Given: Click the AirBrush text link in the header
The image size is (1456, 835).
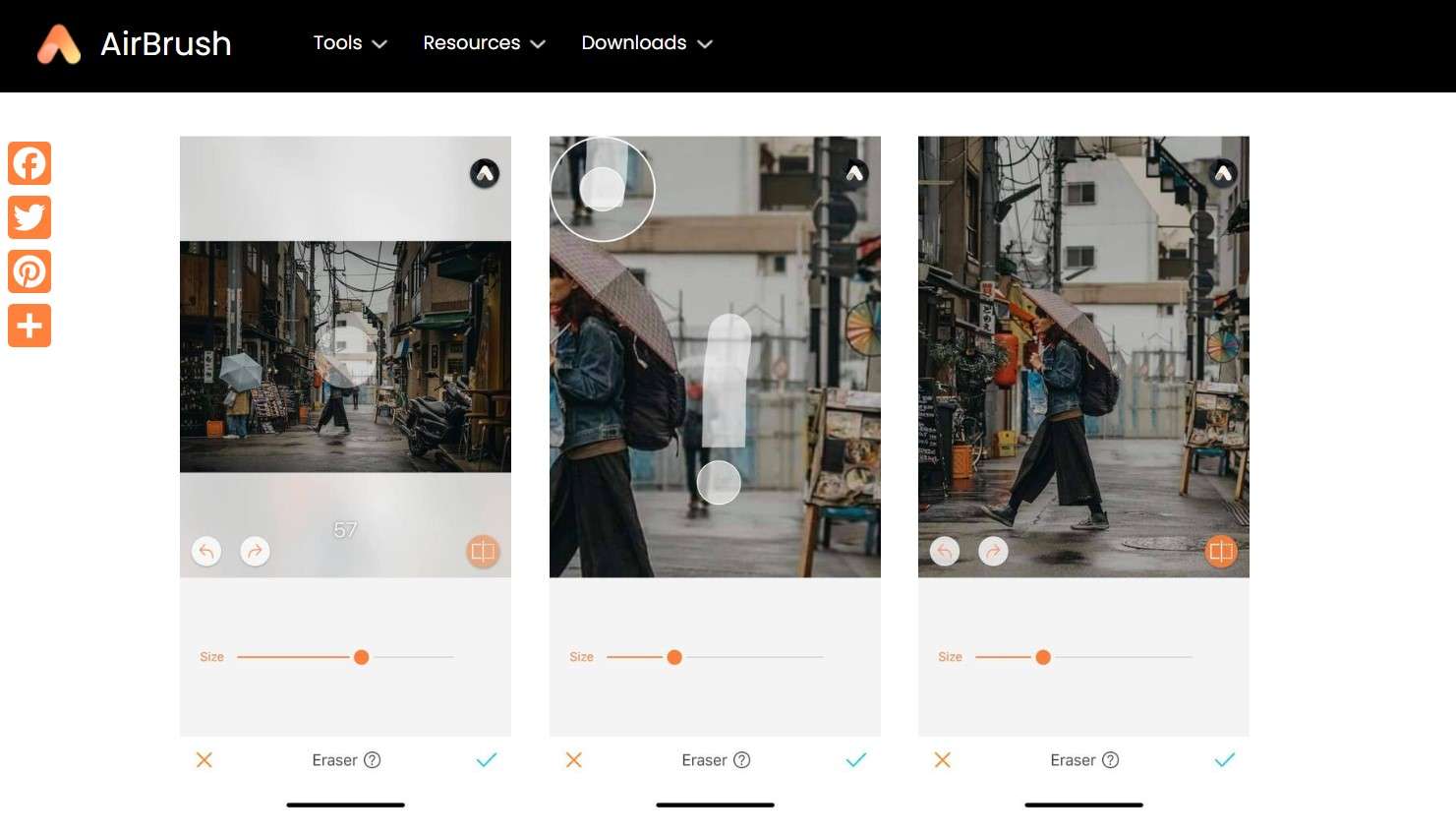Looking at the screenshot, I should pyautogui.click(x=165, y=43).
